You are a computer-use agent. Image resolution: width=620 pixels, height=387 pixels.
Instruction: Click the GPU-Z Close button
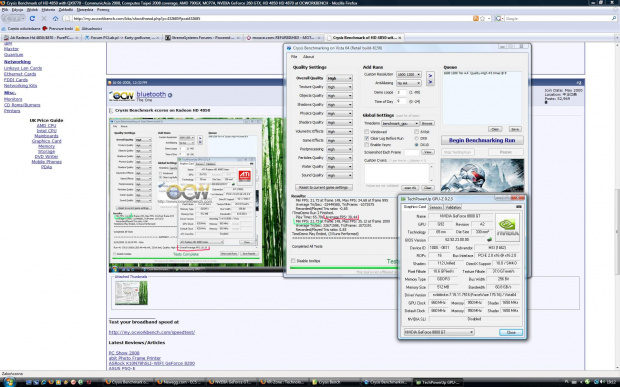click(x=511, y=332)
